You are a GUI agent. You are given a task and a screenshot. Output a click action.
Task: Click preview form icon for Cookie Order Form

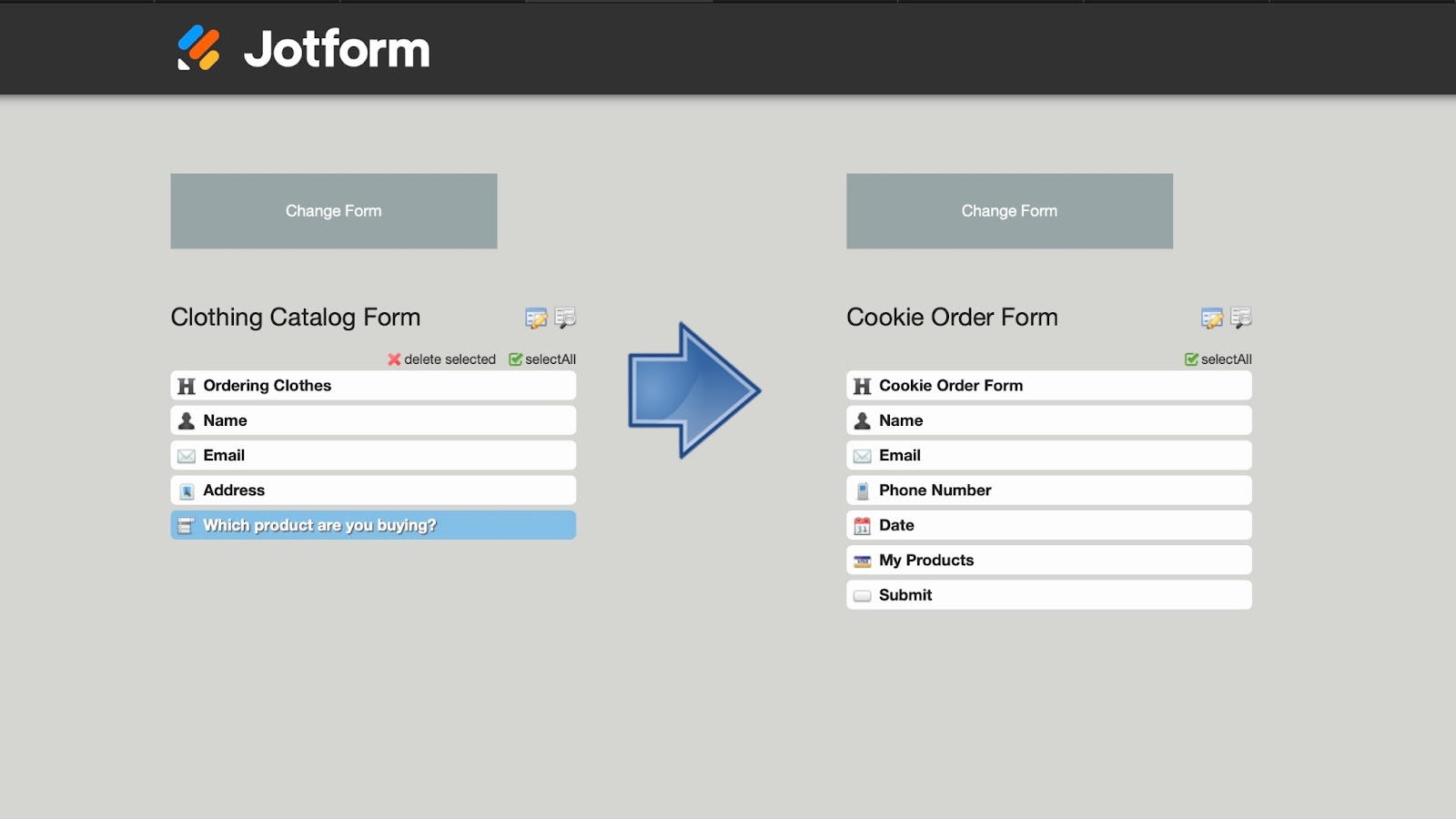point(1241,318)
